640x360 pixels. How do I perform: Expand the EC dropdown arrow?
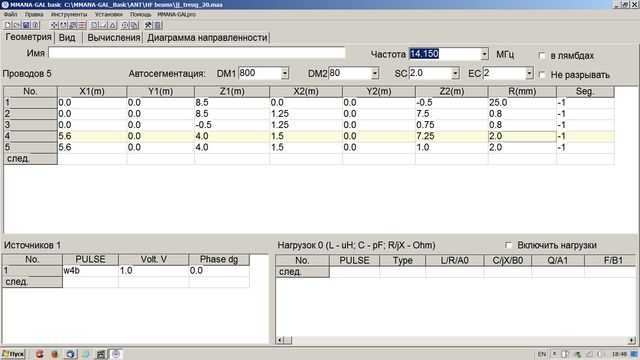529,73
